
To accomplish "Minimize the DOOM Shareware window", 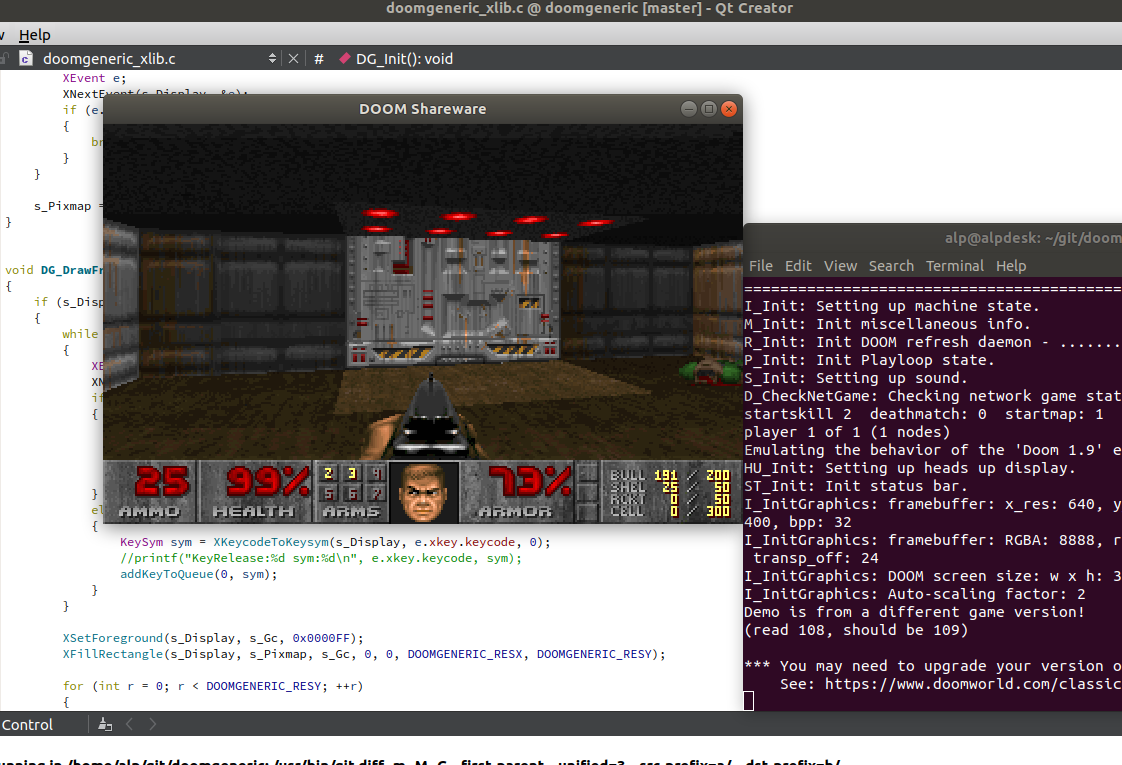I will [688, 109].
